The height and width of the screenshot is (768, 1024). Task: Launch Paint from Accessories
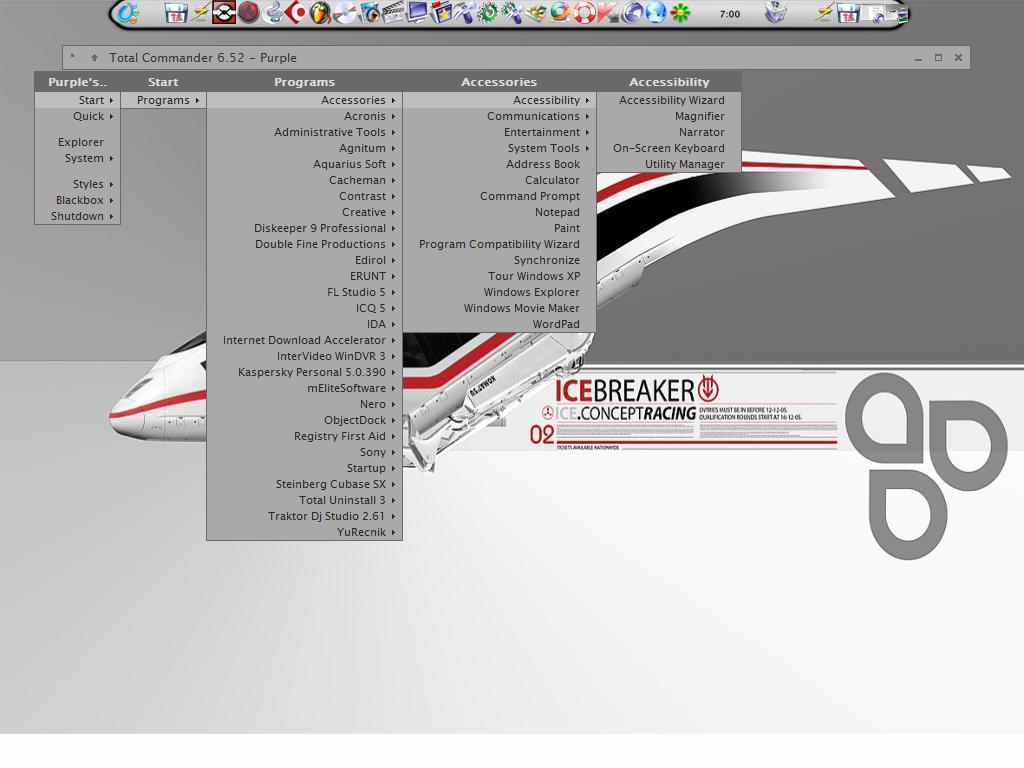click(499, 228)
